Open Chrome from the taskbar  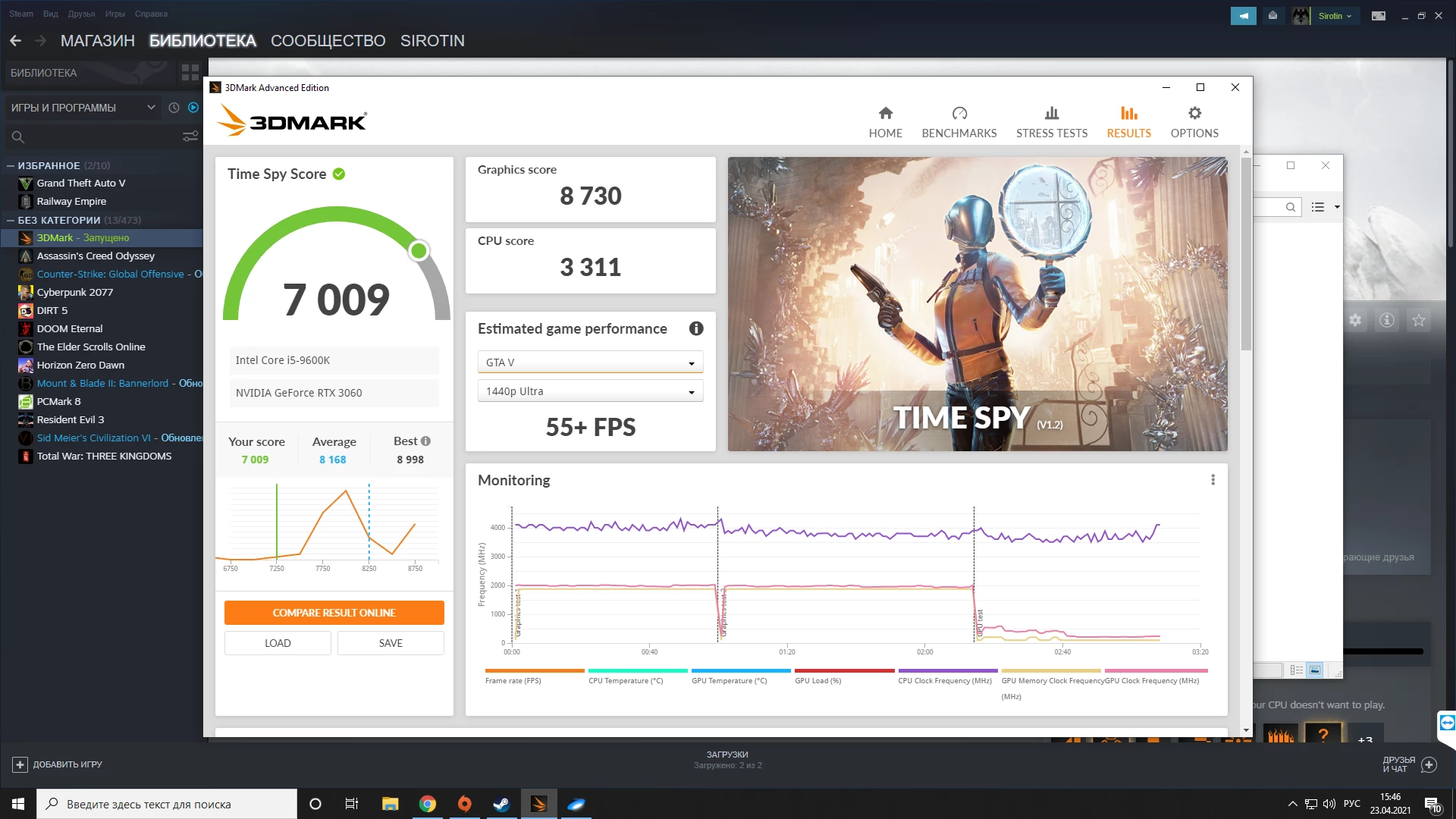428,804
